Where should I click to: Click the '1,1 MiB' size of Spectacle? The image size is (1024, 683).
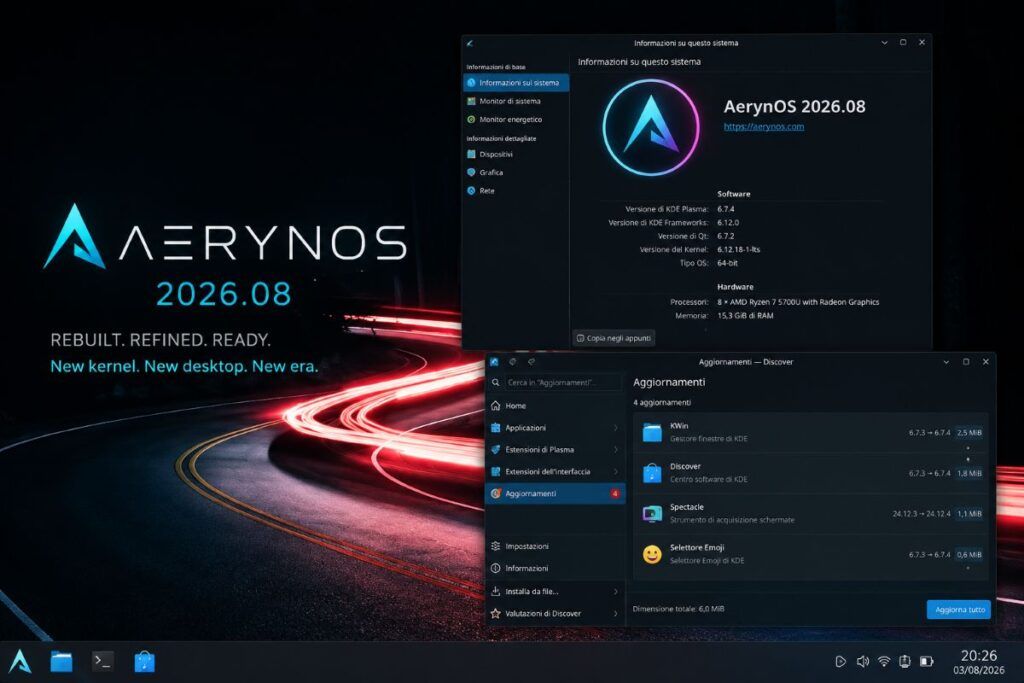(x=969, y=514)
